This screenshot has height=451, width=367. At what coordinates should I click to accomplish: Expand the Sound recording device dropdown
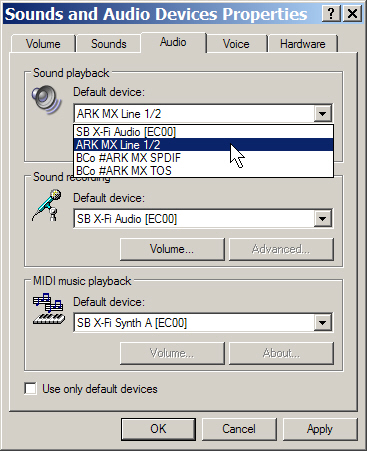322,219
